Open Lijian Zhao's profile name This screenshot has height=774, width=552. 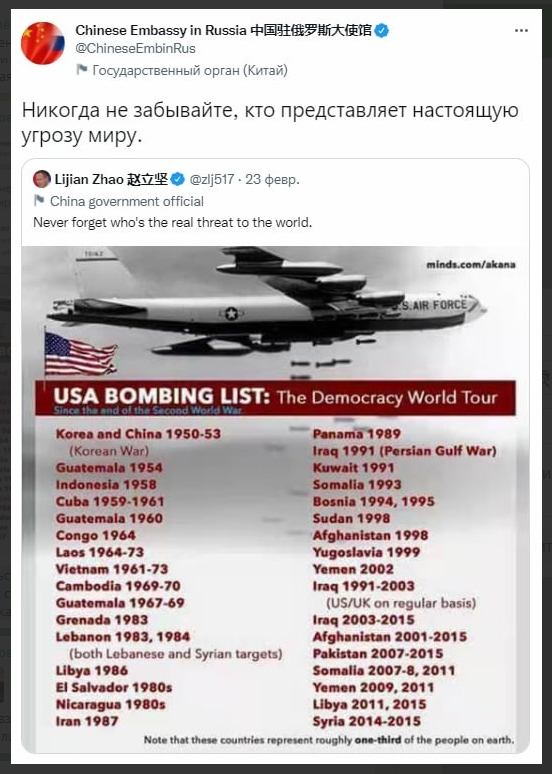click(x=111, y=179)
